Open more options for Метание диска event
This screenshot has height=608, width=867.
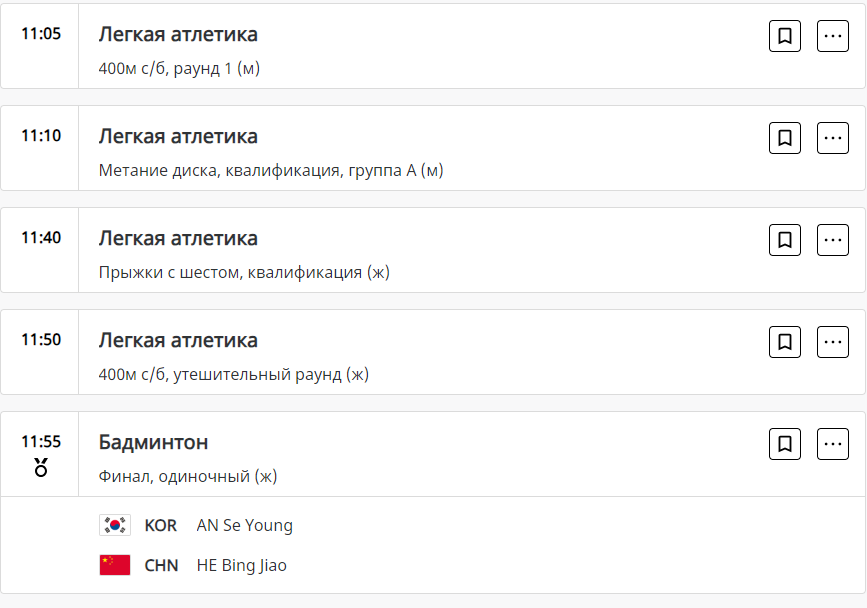(833, 138)
